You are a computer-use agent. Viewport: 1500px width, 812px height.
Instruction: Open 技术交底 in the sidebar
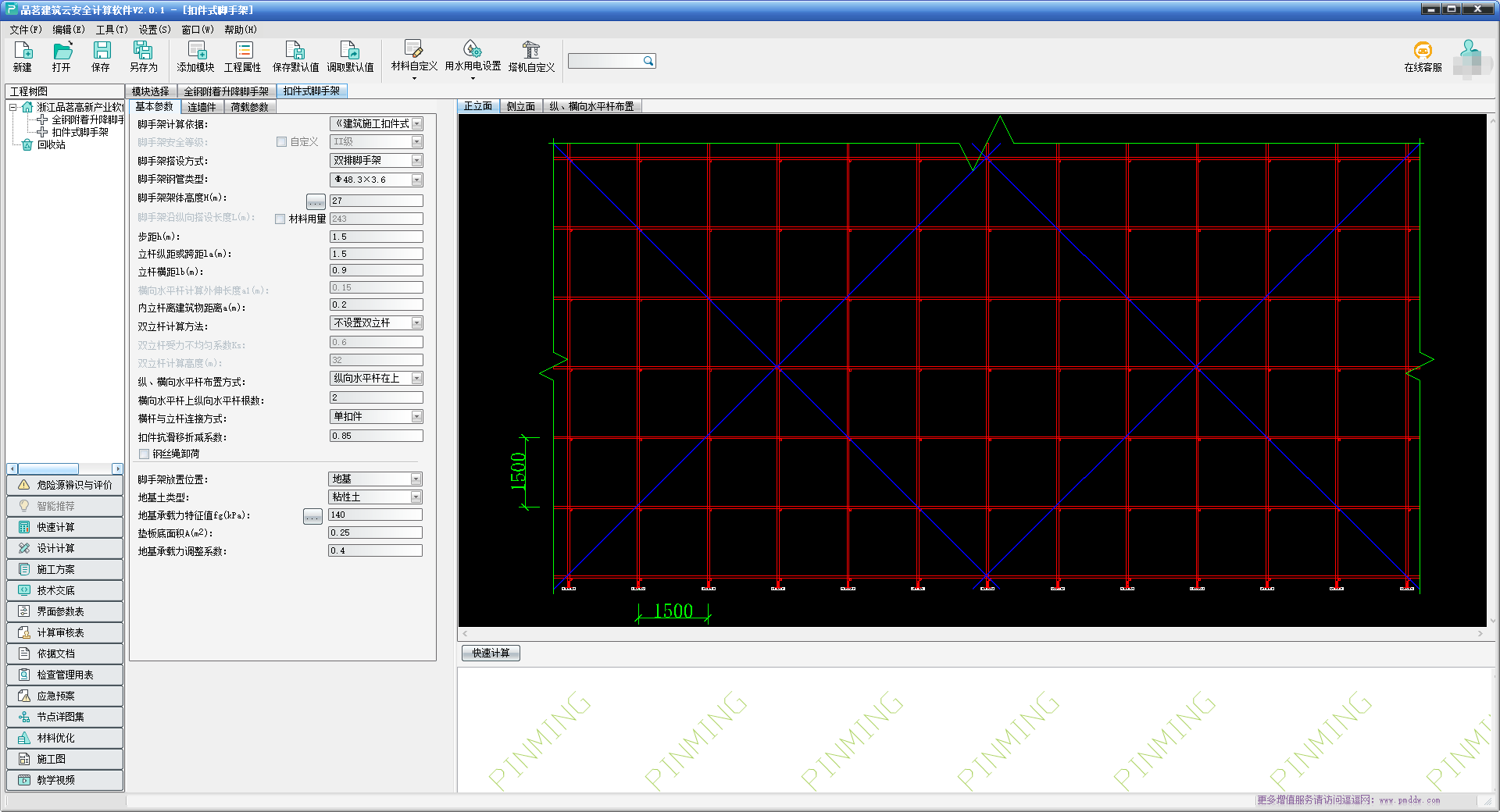coord(65,590)
